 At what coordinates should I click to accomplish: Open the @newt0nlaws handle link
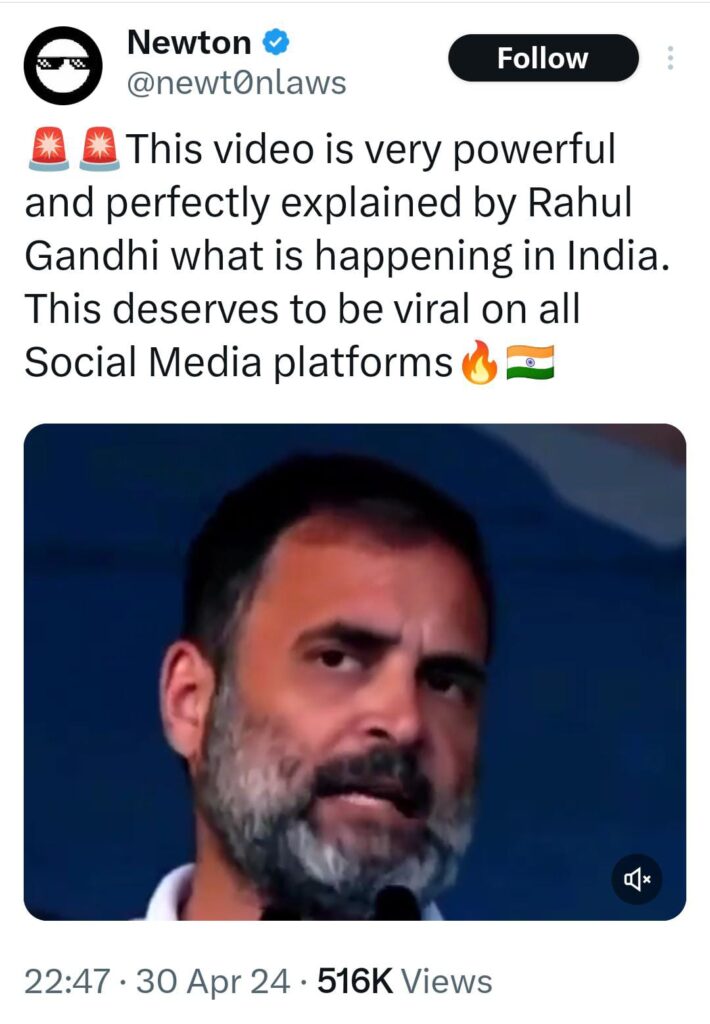(x=236, y=84)
